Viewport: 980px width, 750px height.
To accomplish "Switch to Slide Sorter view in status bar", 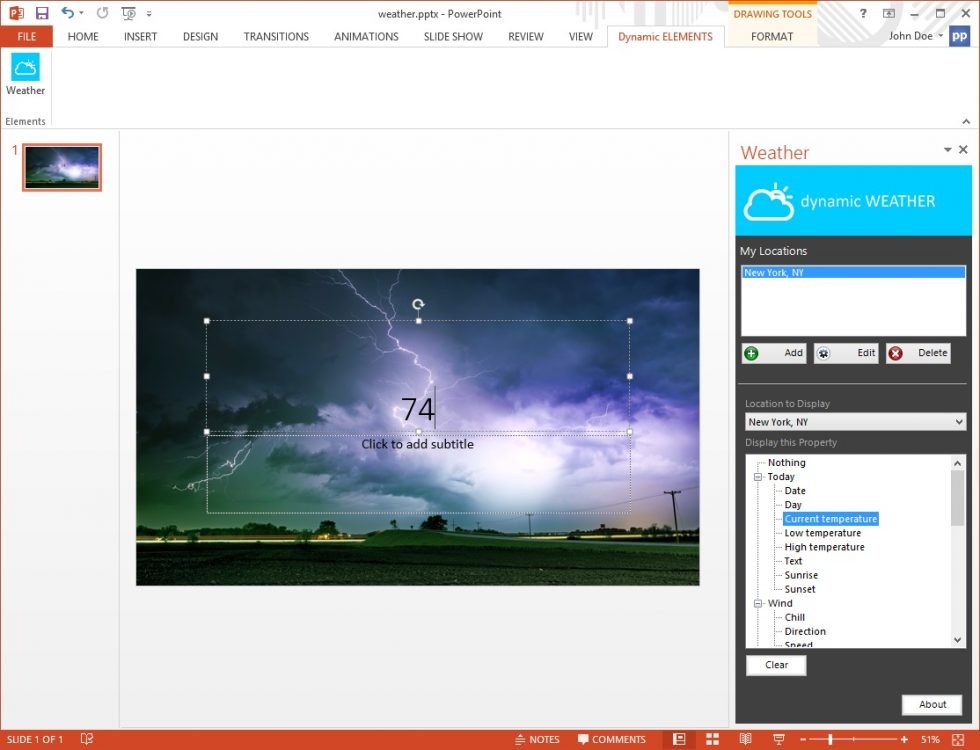I will (713, 739).
